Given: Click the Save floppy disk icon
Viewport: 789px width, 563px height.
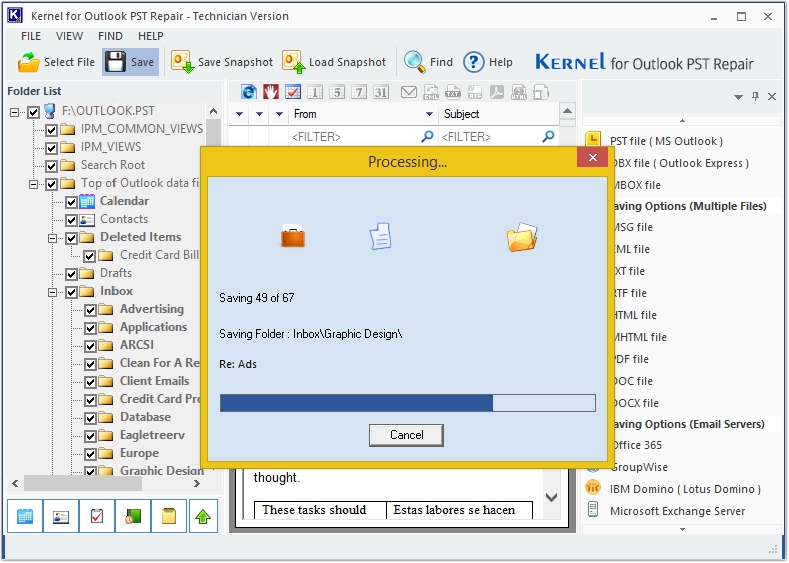Looking at the screenshot, I should click(115, 62).
